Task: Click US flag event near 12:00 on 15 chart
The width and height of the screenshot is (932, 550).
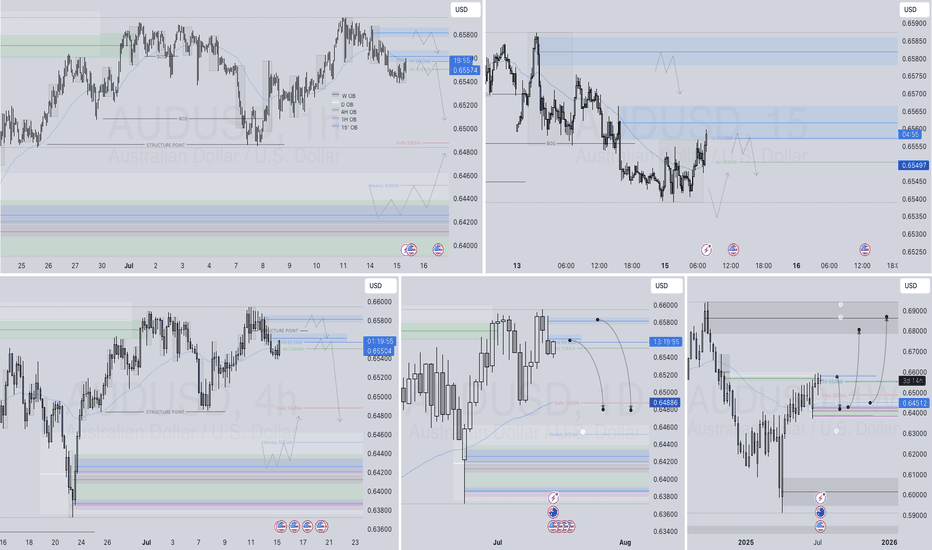Action: (x=733, y=250)
